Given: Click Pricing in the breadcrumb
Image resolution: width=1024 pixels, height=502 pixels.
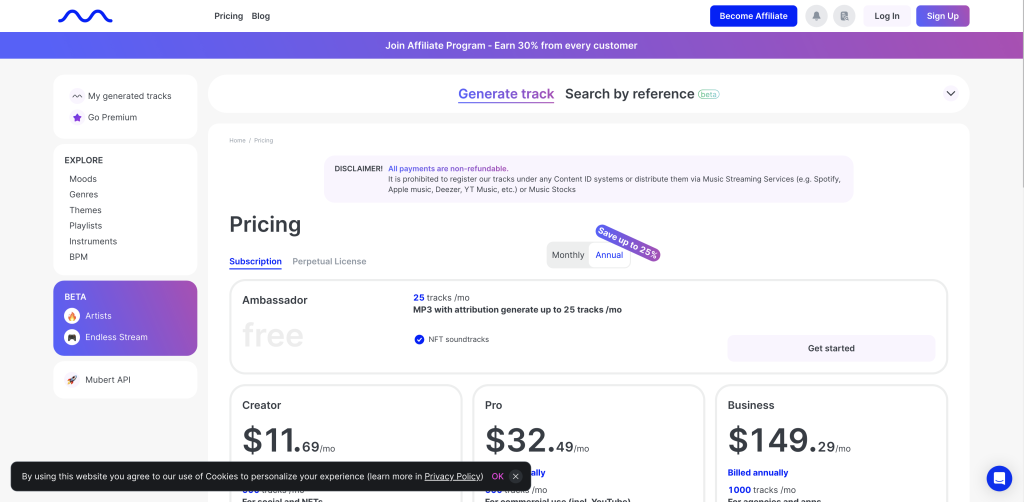Looking at the screenshot, I should 264,141.
